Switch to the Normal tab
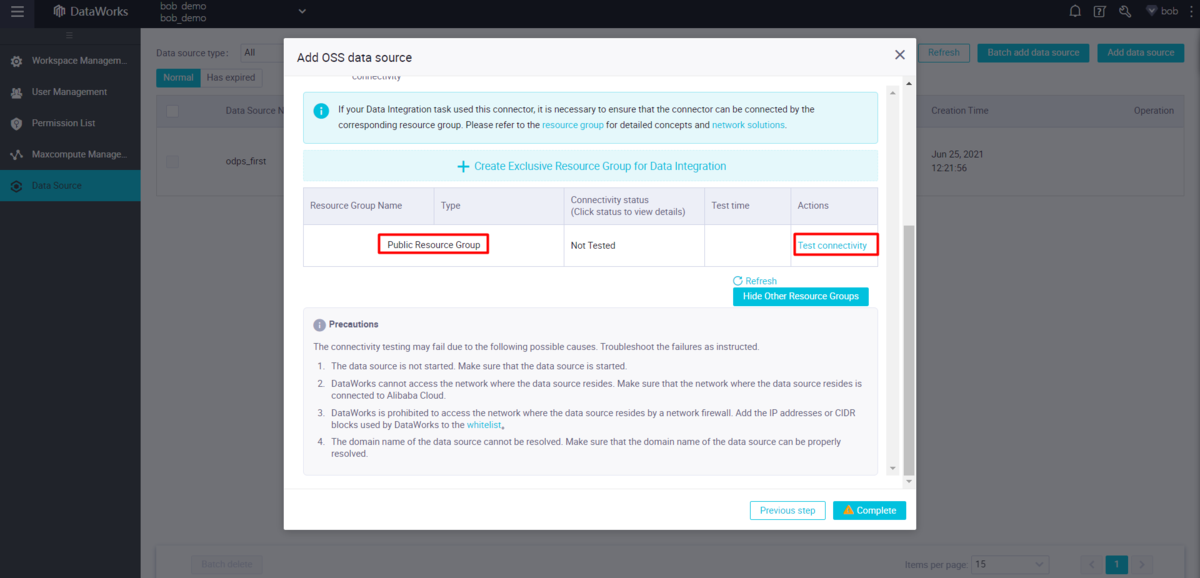 coord(178,77)
